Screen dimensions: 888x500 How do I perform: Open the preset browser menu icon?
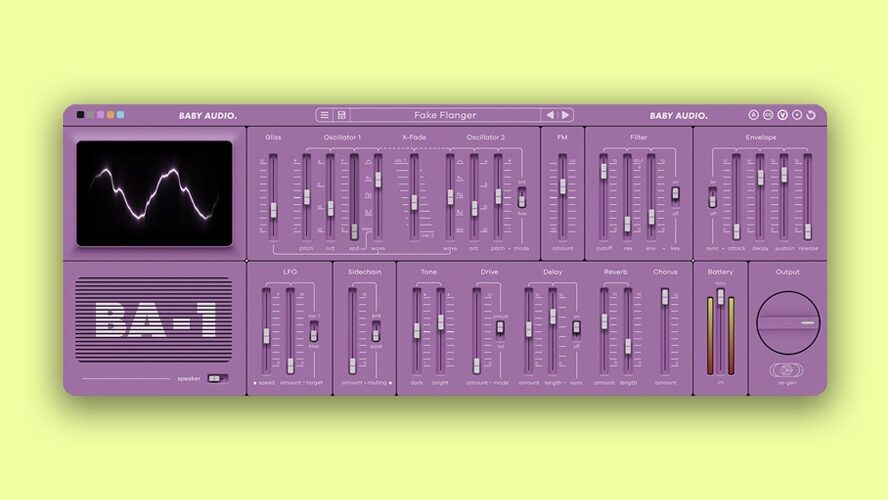325,115
